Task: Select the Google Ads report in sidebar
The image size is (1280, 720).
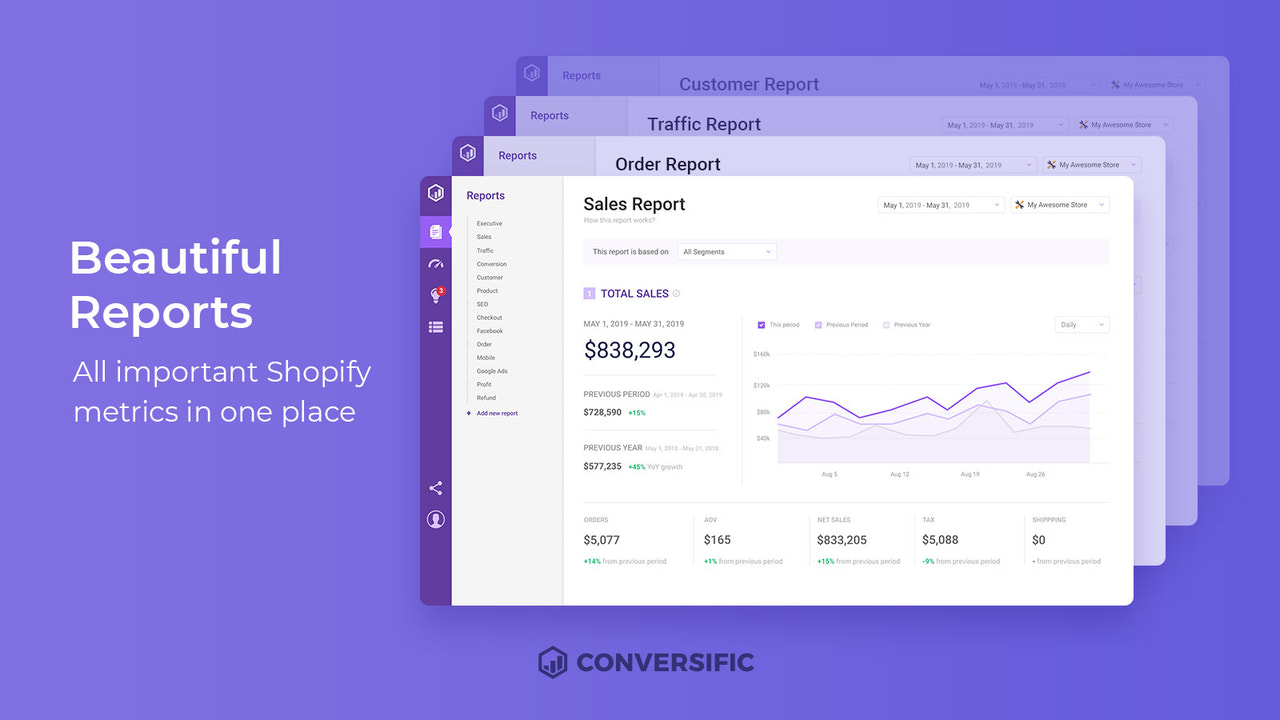Action: [x=491, y=371]
